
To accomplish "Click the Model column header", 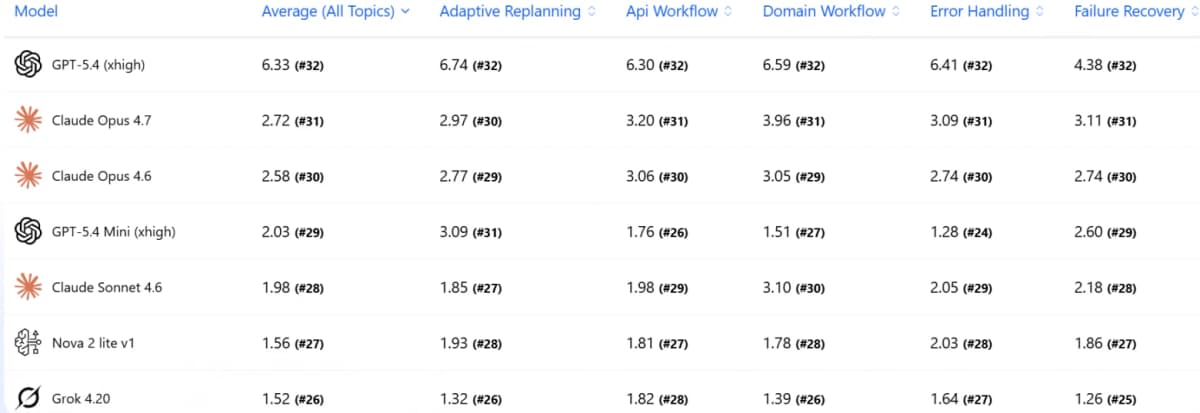I will [x=35, y=11].
